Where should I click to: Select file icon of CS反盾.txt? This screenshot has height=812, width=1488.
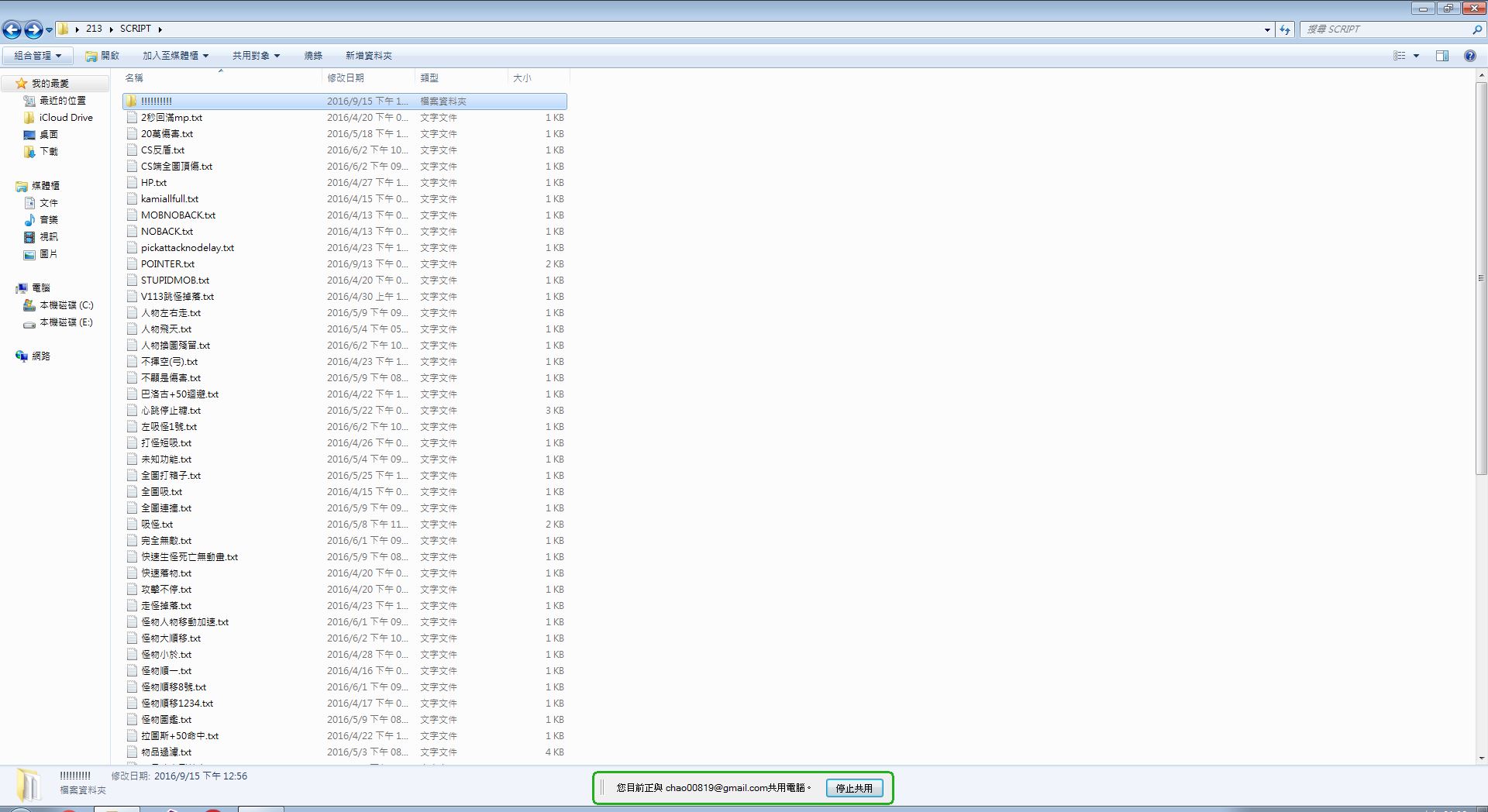132,150
